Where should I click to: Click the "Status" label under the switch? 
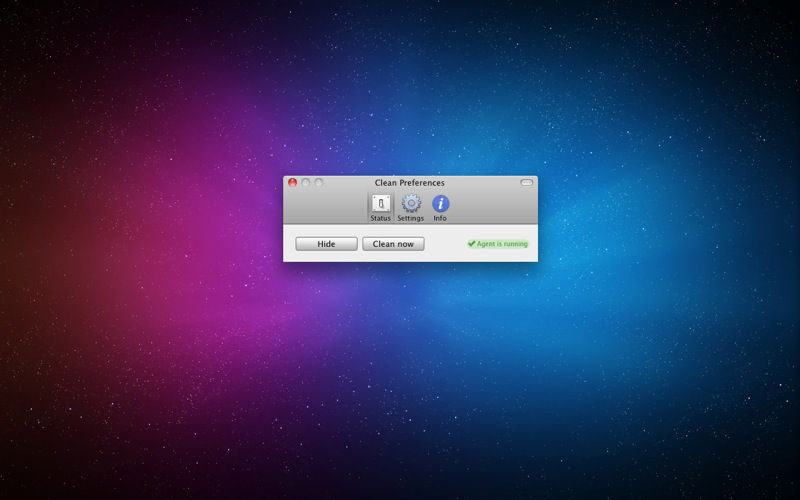pos(381,218)
